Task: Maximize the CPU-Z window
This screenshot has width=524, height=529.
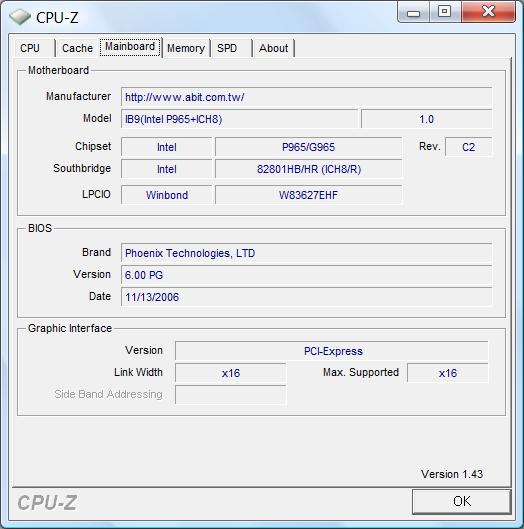Action: [445, 12]
